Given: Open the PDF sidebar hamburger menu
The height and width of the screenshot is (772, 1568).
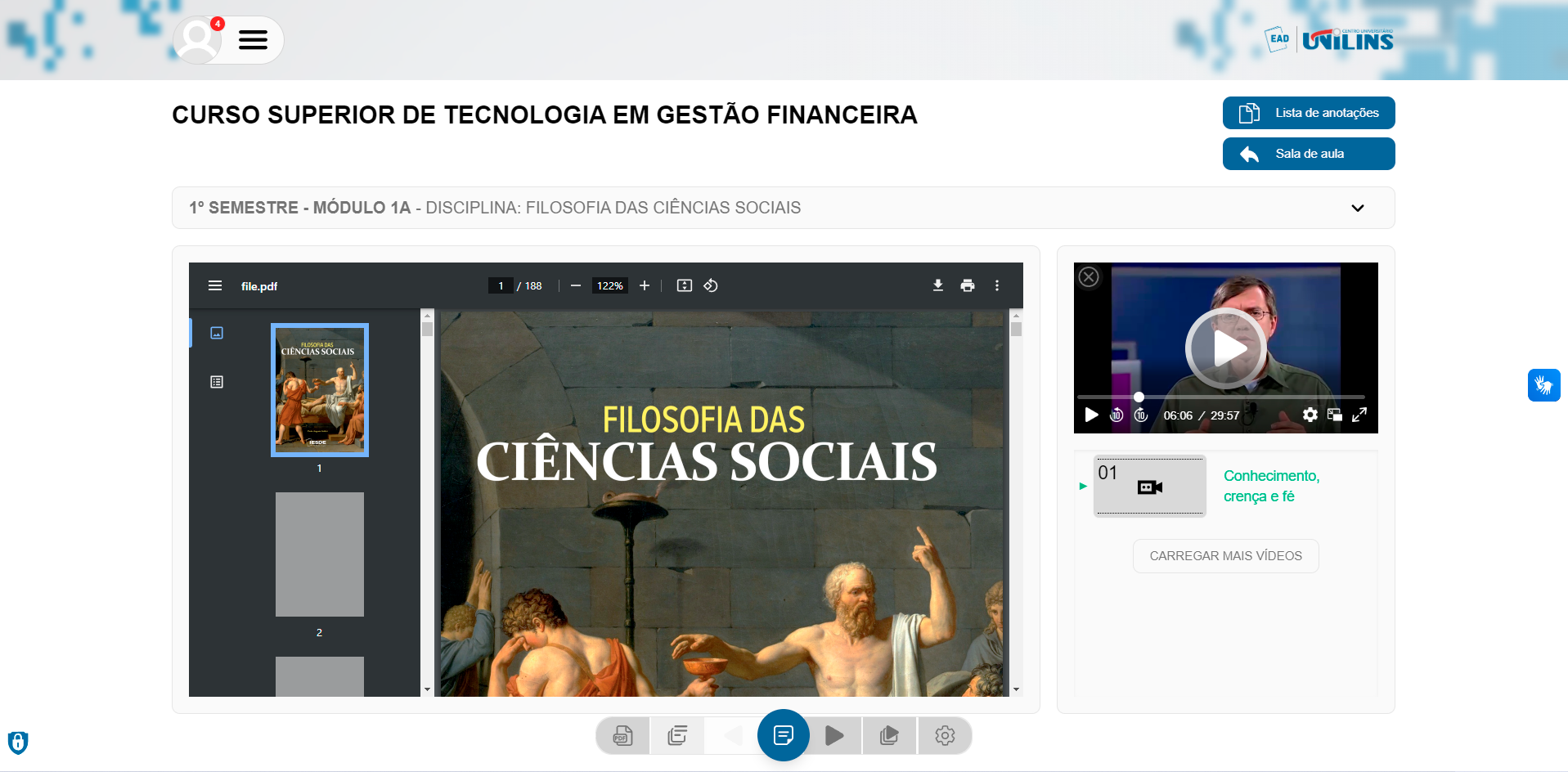Looking at the screenshot, I should click(215, 285).
